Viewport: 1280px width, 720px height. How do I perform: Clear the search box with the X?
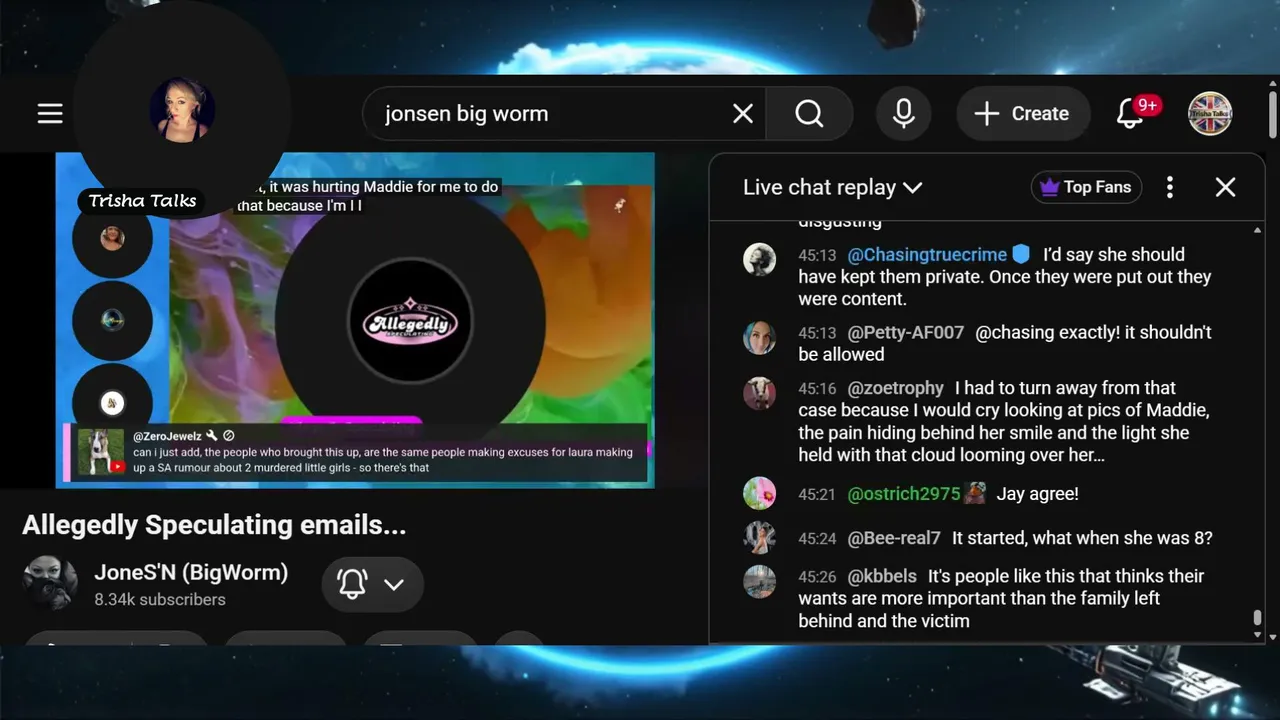[x=743, y=114]
